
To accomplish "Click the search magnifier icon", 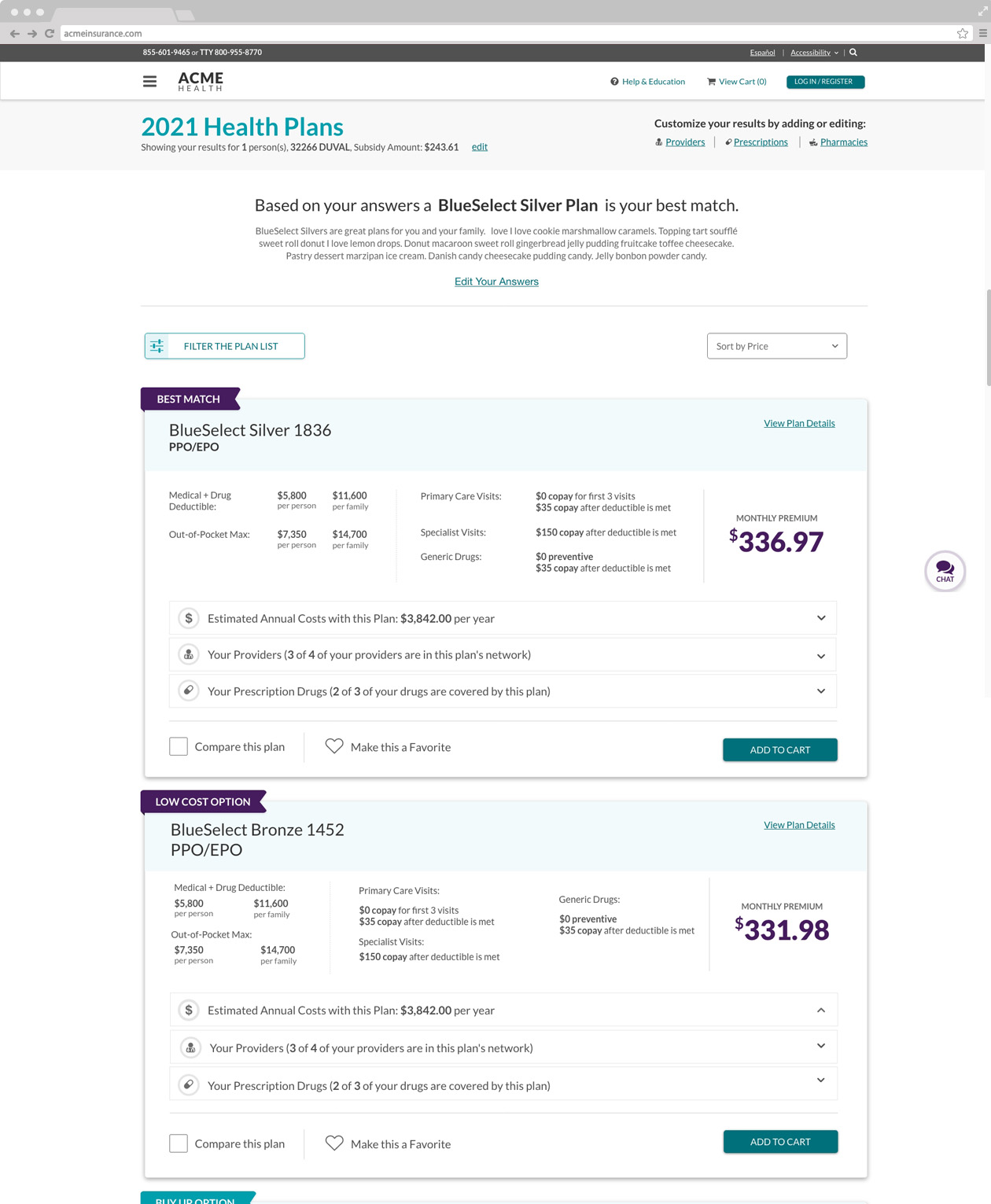I will pos(853,53).
